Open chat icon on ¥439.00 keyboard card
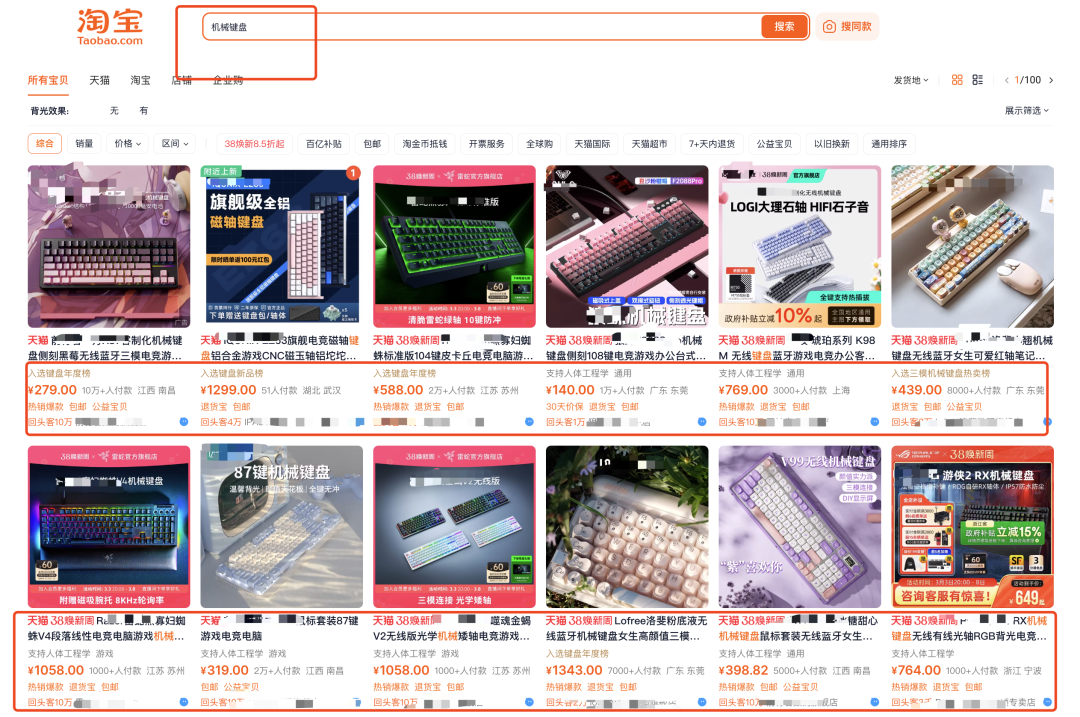 tap(1047, 422)
